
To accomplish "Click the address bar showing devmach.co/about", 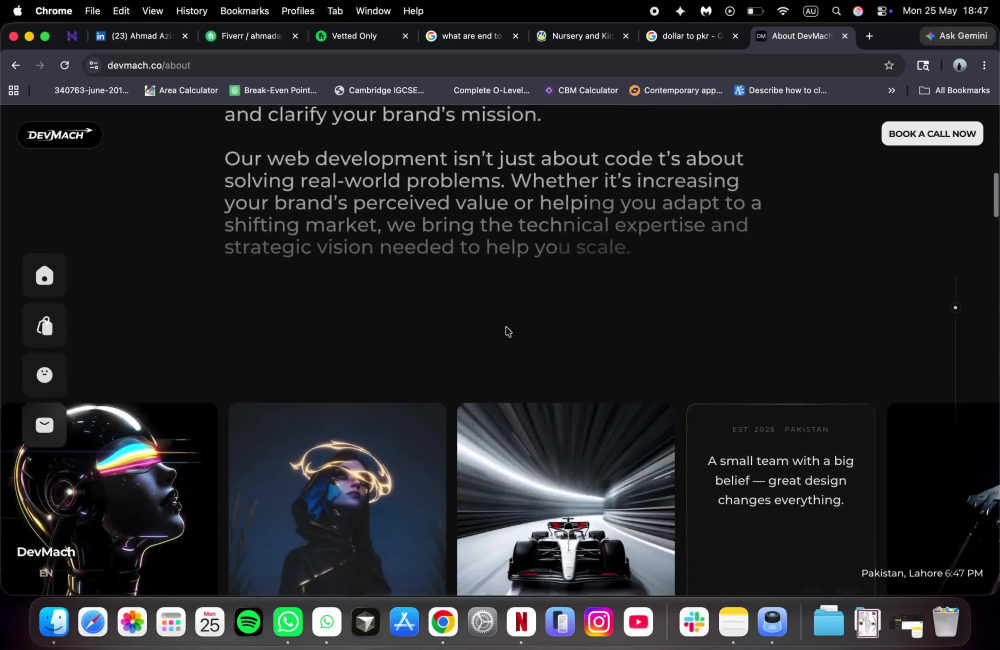I will (x=485, y=65).
